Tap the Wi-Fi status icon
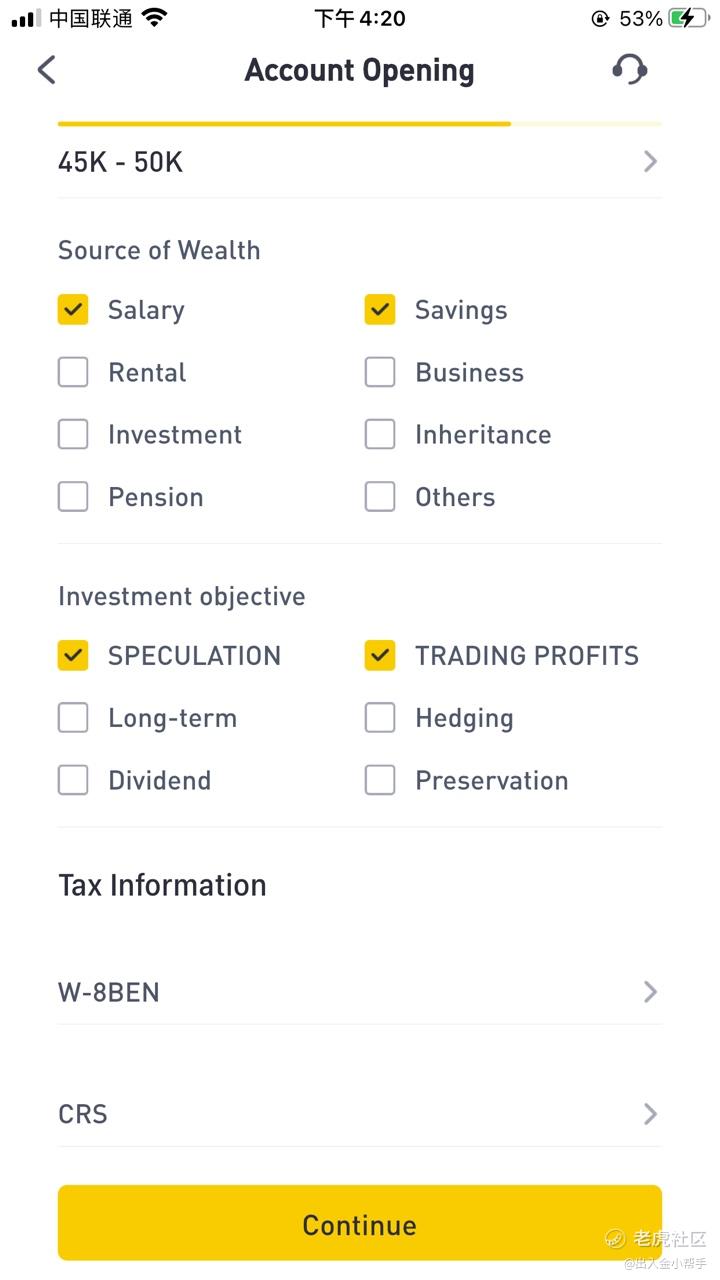 (x=154, y=18)
